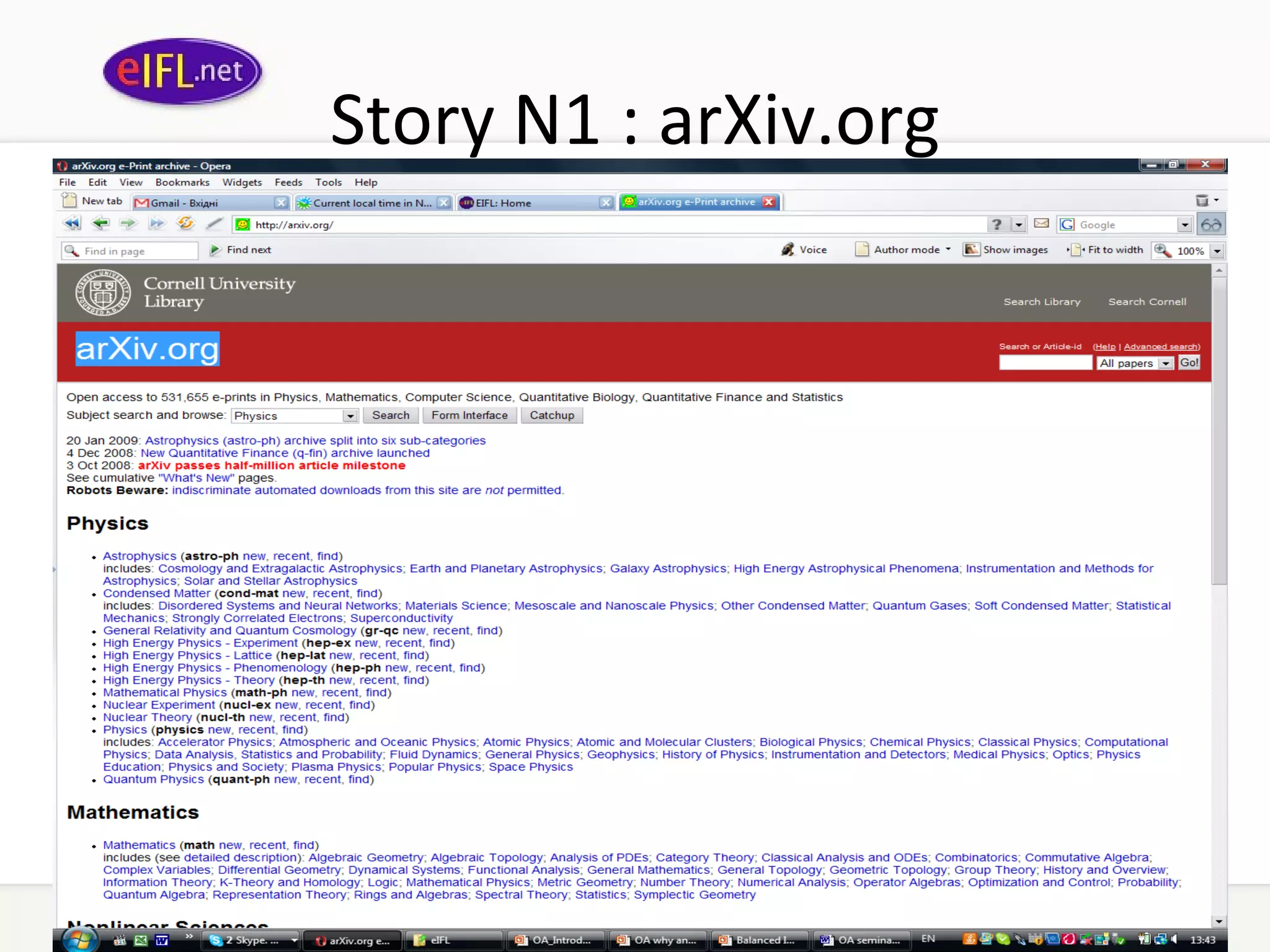Viewport: 1270px width, 952px height.
Task: Click the Catchup button
Action: pyautogui.click(x=552, y=415)
